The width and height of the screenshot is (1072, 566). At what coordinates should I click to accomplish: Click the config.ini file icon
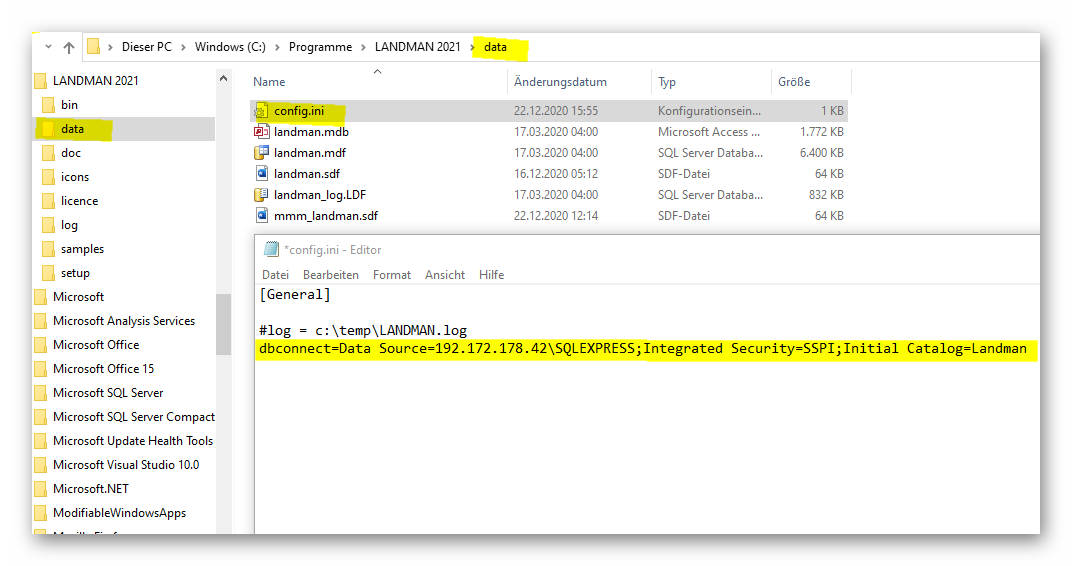tap(262, 111)
